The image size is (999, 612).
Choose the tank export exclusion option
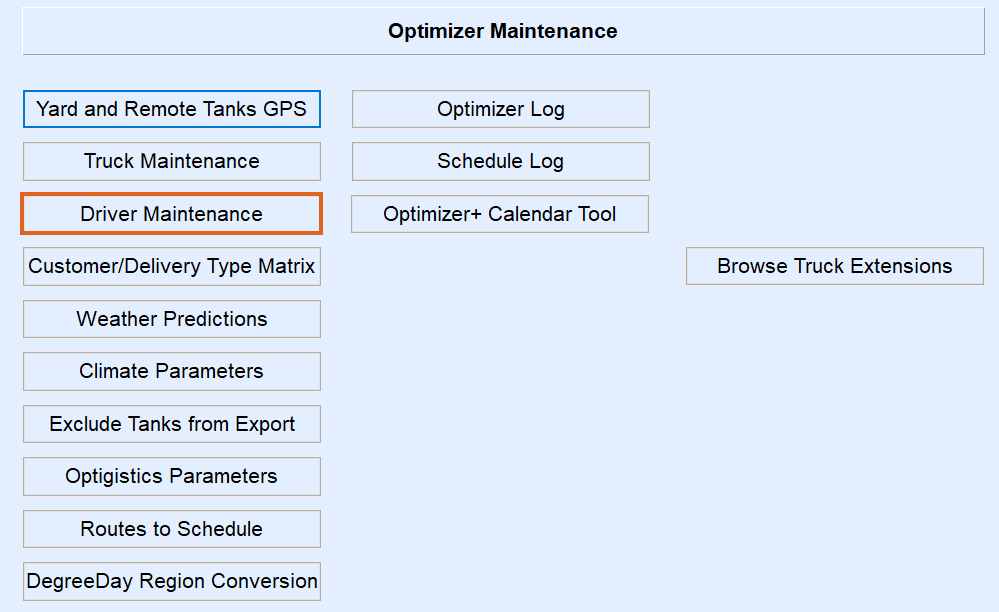[172, 424]
